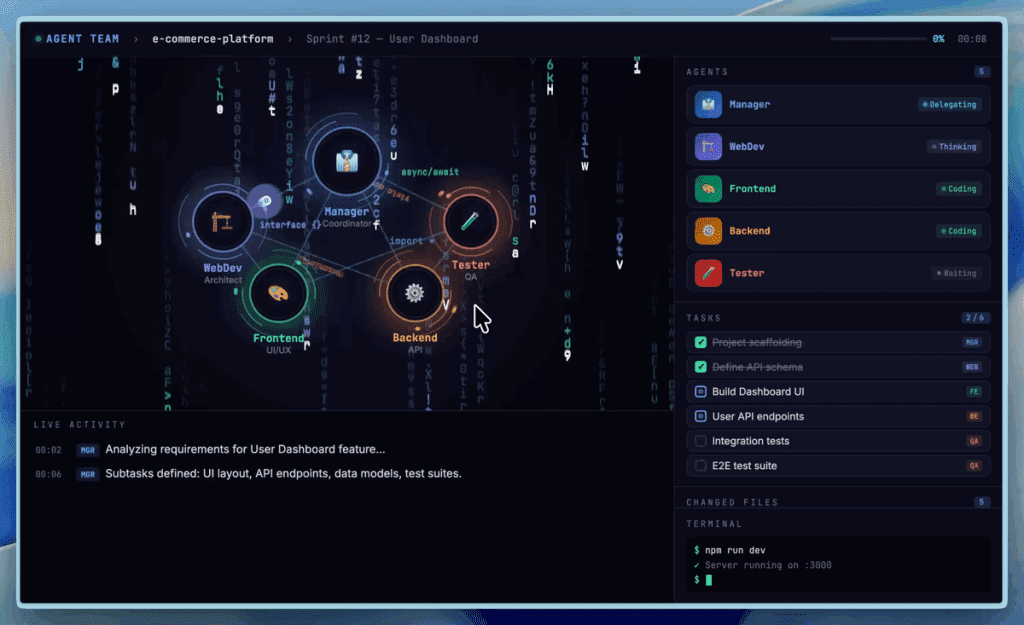Click the Manager coordinator node in graph
The width and height of the screenshot is (1024, 625).
click(x=346, y=162)
